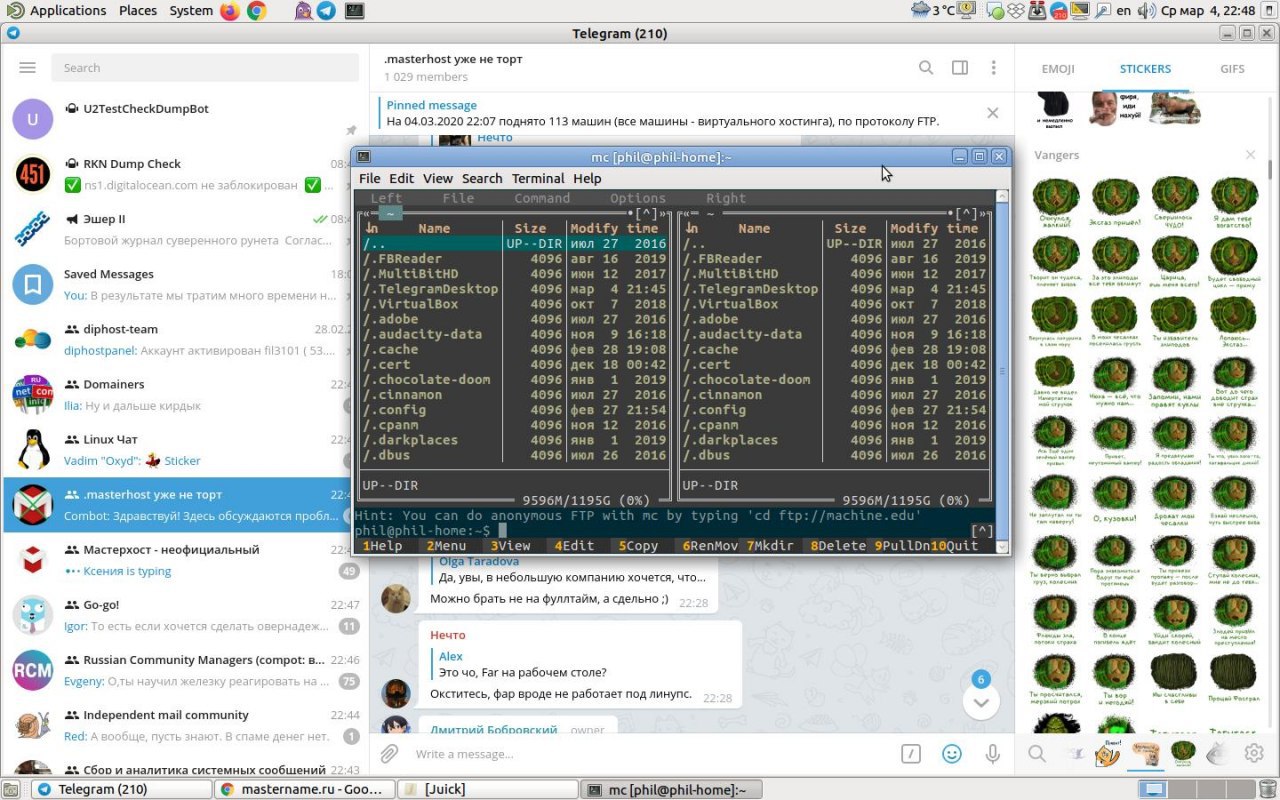Open RKN Dump Check chat

(185, 174)
